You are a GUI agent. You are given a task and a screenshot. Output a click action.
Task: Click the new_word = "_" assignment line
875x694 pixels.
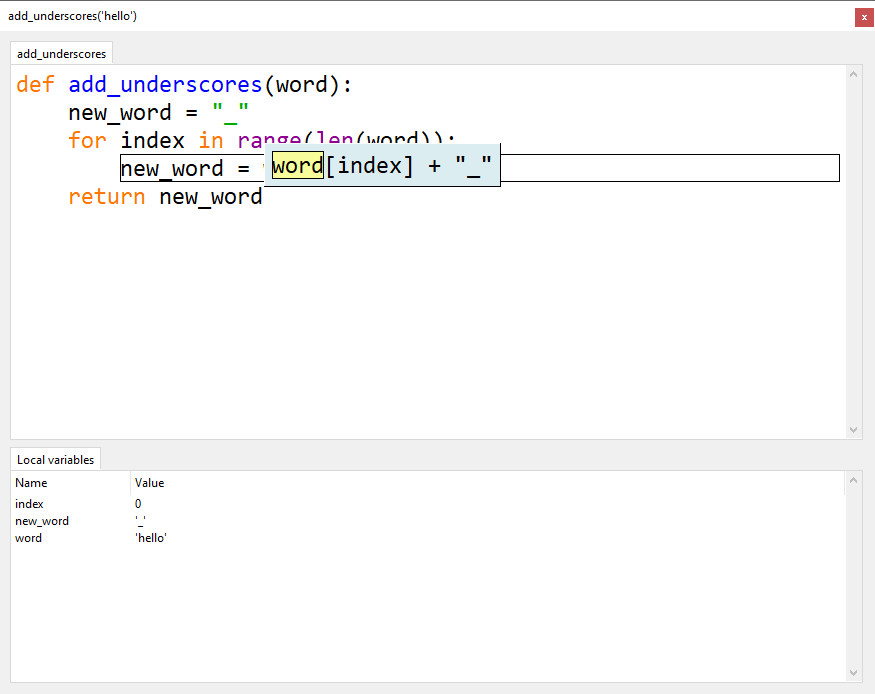point(158,113)
